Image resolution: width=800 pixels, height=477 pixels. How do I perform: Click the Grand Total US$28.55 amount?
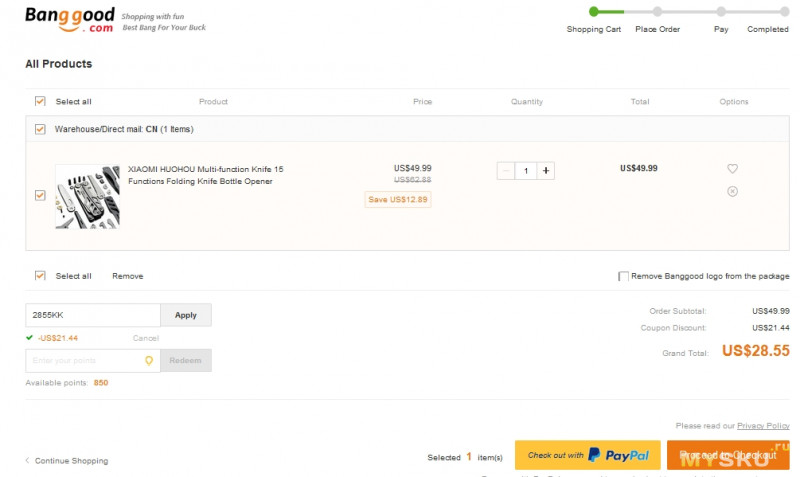point(756,350)
